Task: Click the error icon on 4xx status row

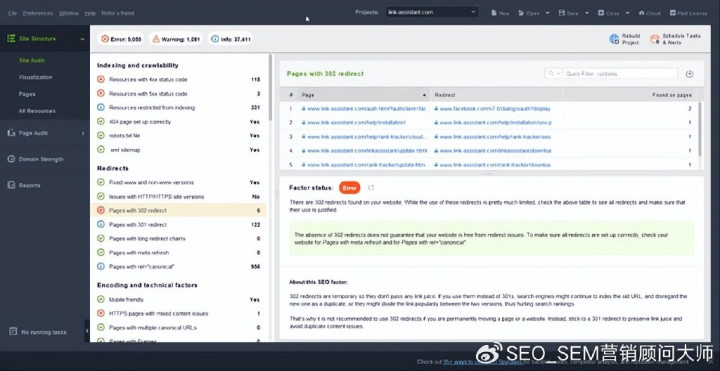Action: click(x=101, y=79)
